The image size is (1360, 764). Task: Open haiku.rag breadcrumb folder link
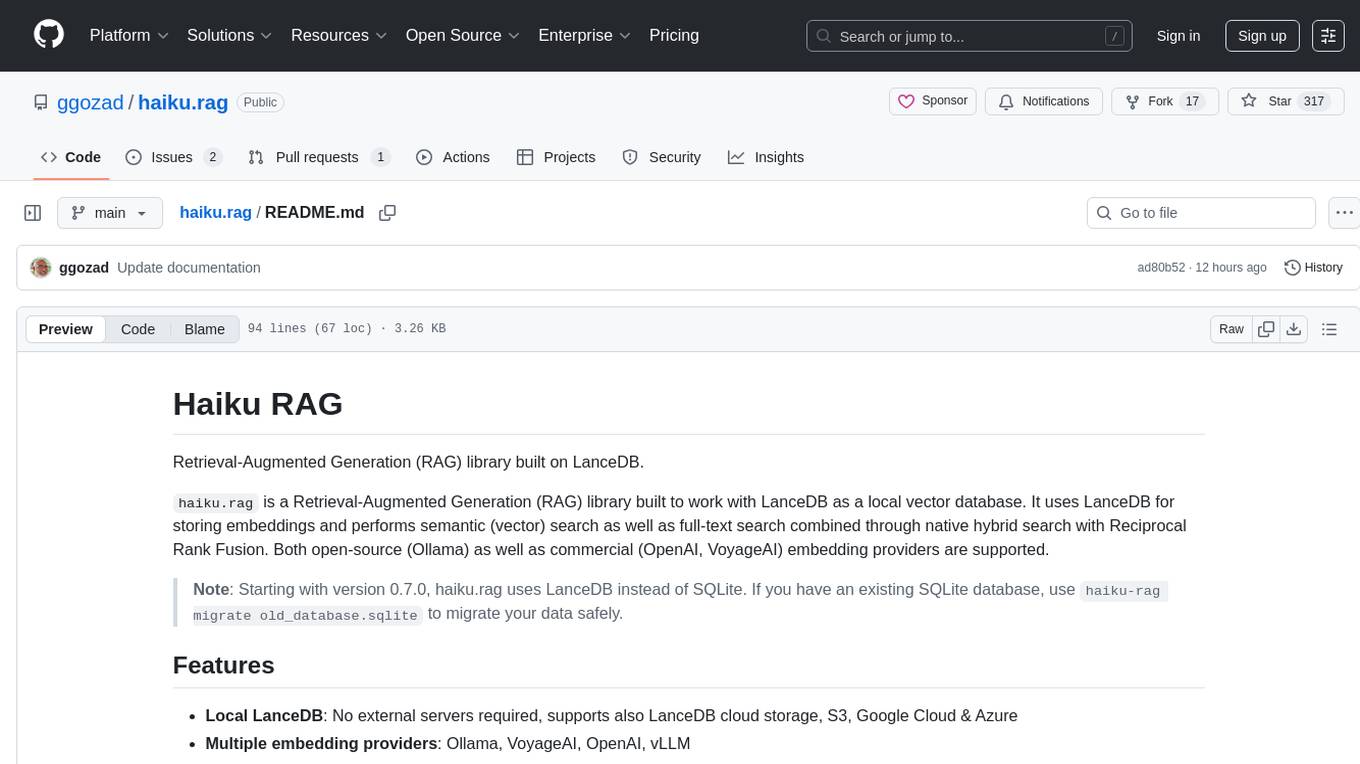click(215, 213)
